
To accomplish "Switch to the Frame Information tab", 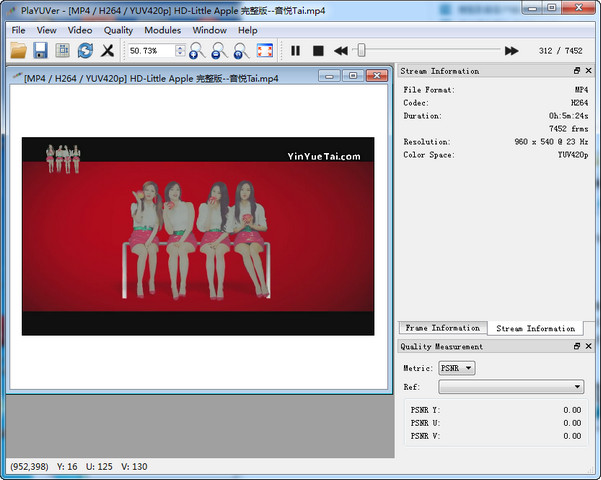I will [442, 328].
